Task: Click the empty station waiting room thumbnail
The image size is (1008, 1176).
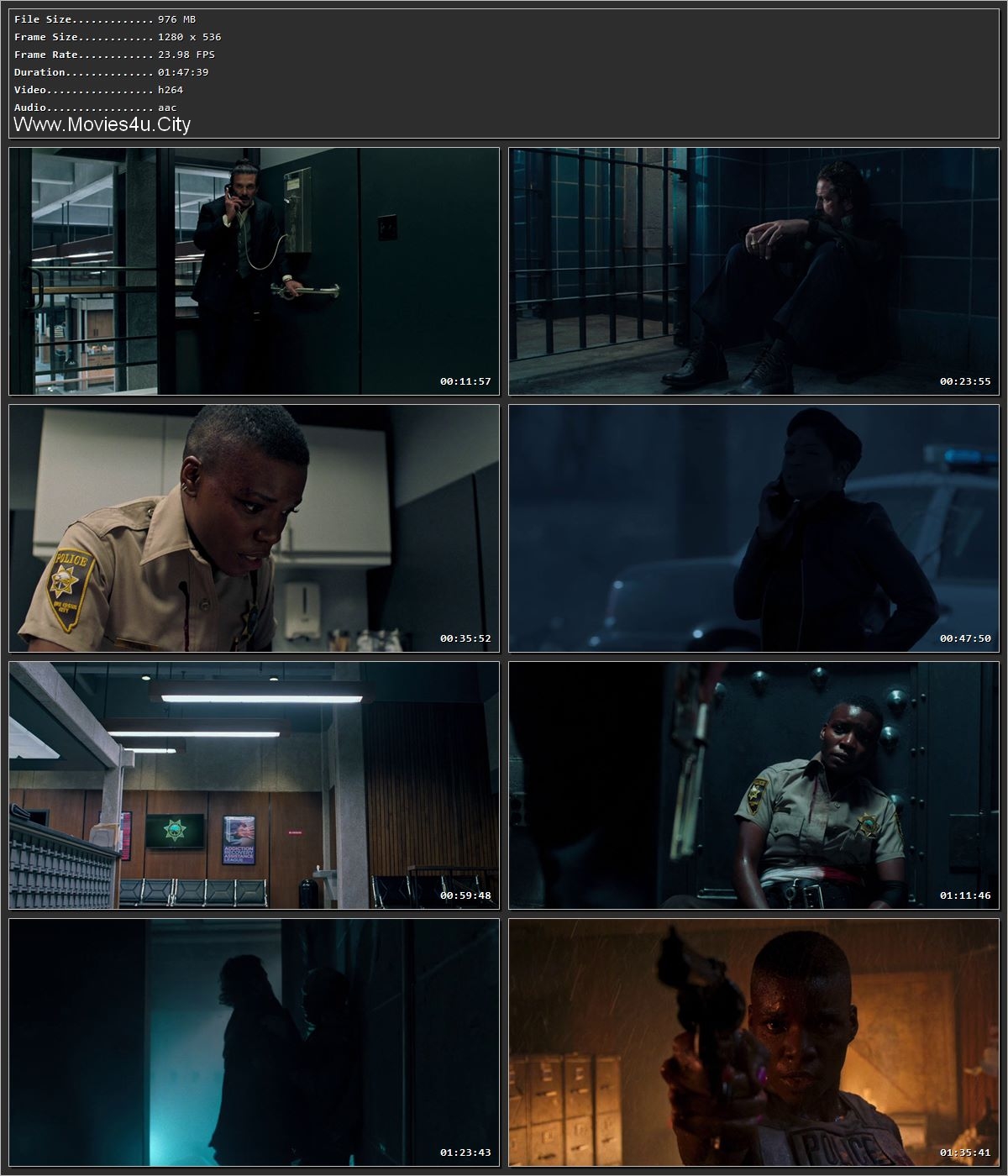Action: (x=252, y=785)
